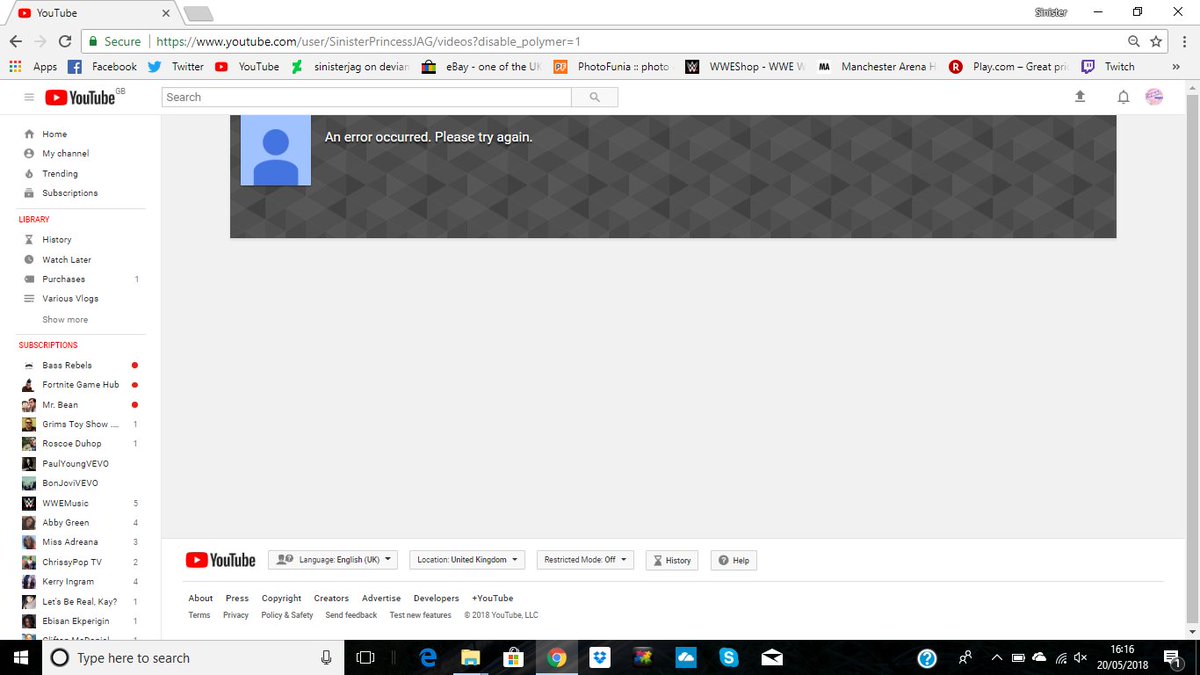Select the YouTube browser tab
The height and width of the screenshot is (675, 1200).
click(93, 13)
